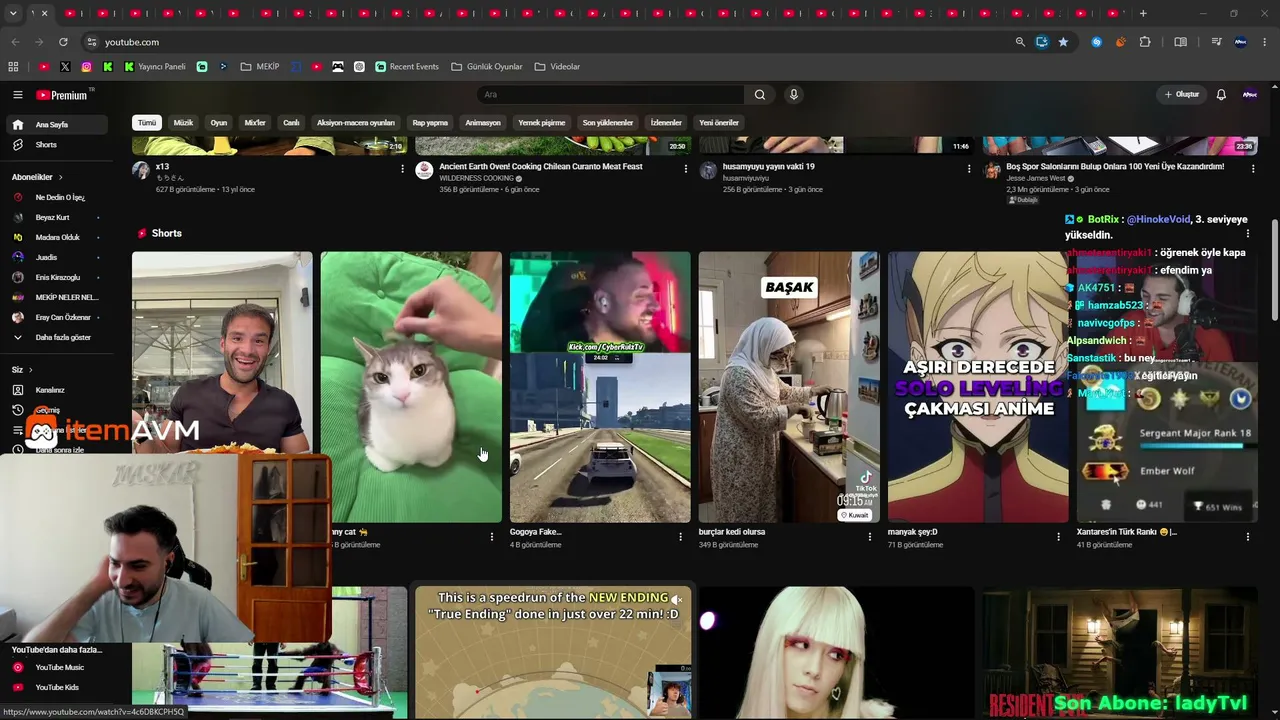Screen dimensions: 1280x720
Task: Go to YouTube Premium home via logo
Action: coord(63,95)
